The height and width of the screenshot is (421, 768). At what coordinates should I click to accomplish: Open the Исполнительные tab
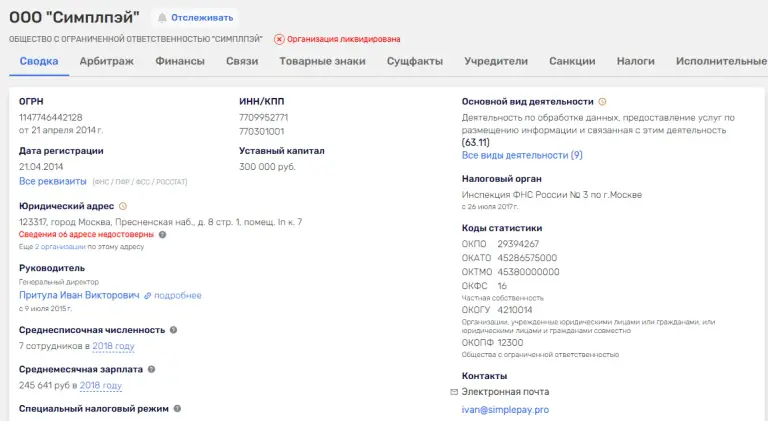[x=721, y=61]
